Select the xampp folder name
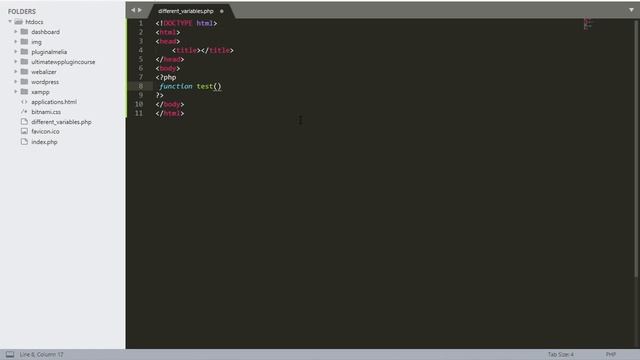 (40, 92)
